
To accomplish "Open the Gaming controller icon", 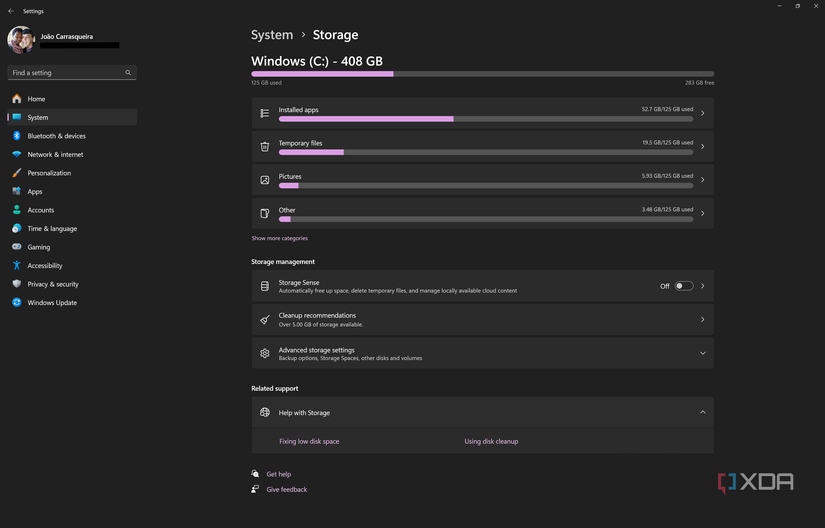I will pos(17,247).
